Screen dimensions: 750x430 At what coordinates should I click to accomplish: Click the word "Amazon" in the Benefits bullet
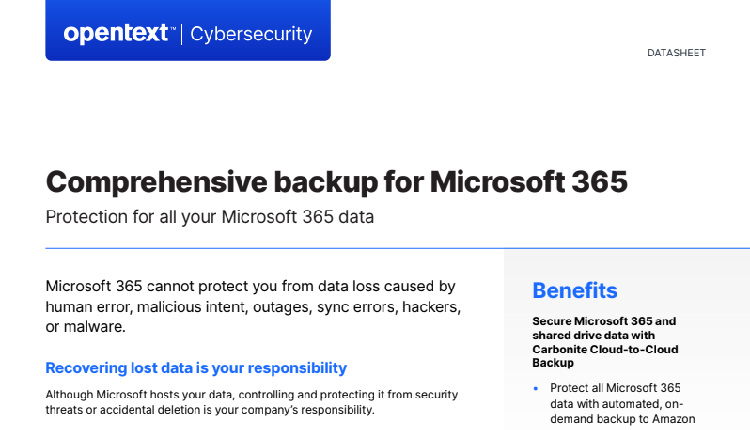tap(668, 419)
